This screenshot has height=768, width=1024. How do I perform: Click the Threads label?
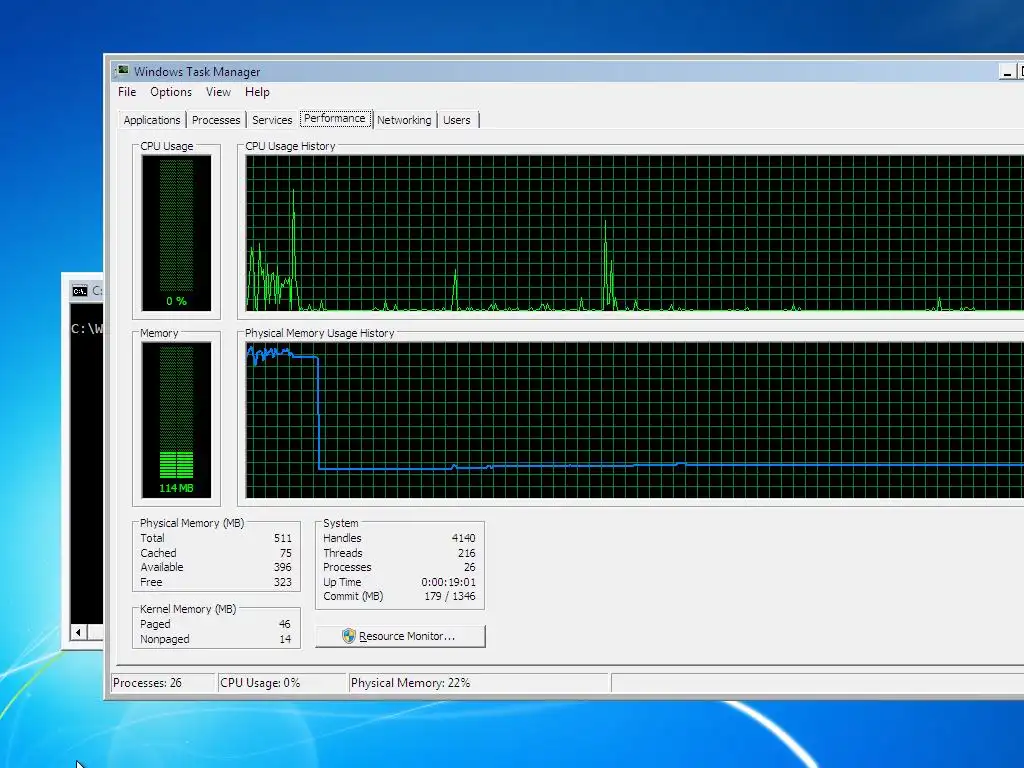343,553
